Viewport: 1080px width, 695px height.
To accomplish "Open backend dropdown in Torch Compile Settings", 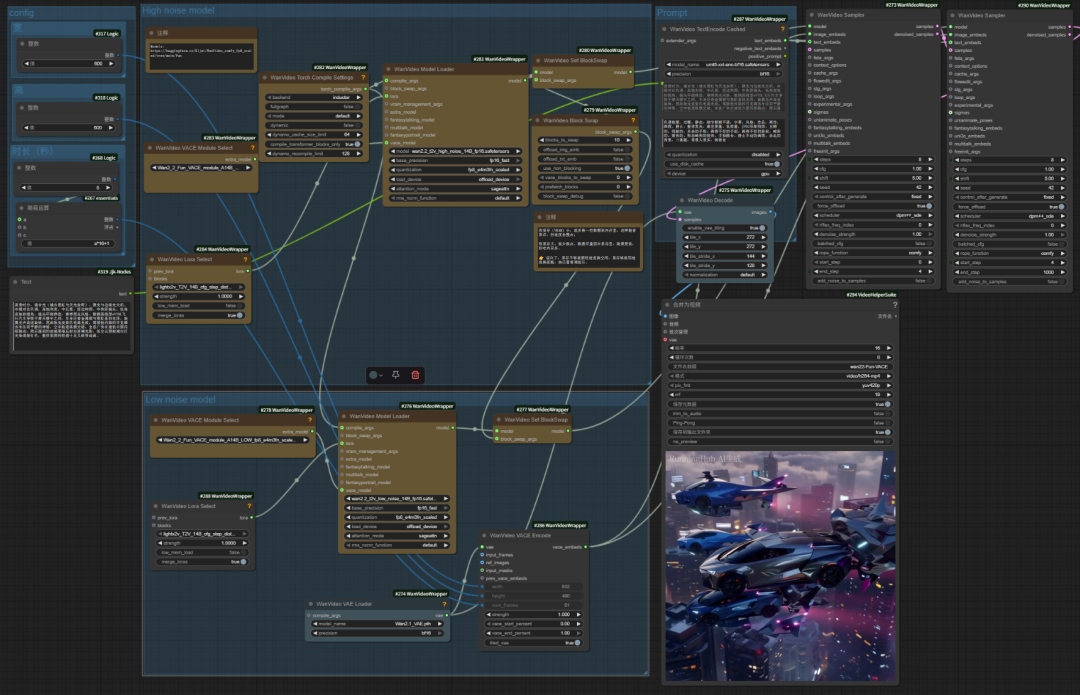I will [x=314, y=97].
